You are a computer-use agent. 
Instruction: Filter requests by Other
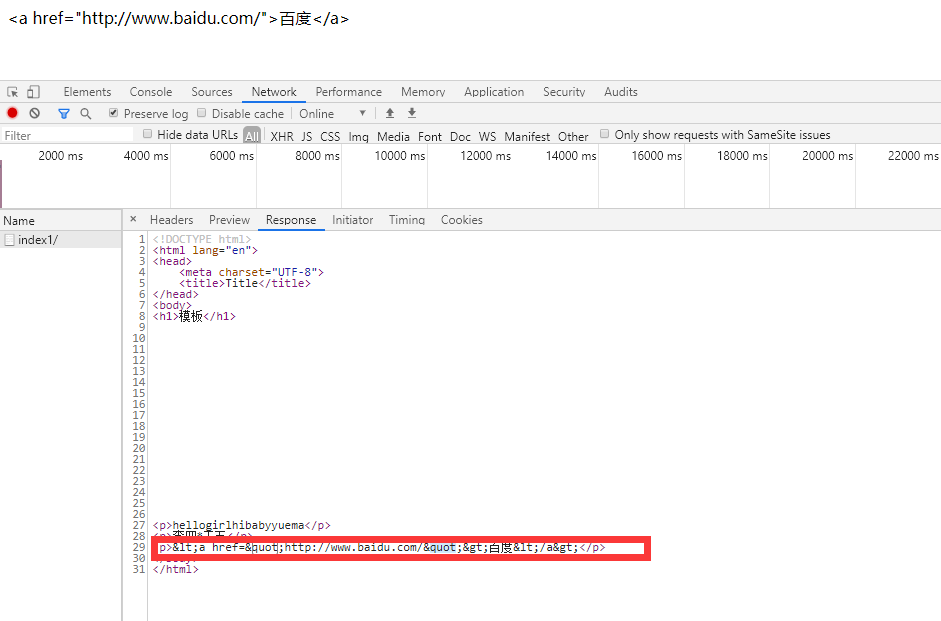click(x=573, y=136)
